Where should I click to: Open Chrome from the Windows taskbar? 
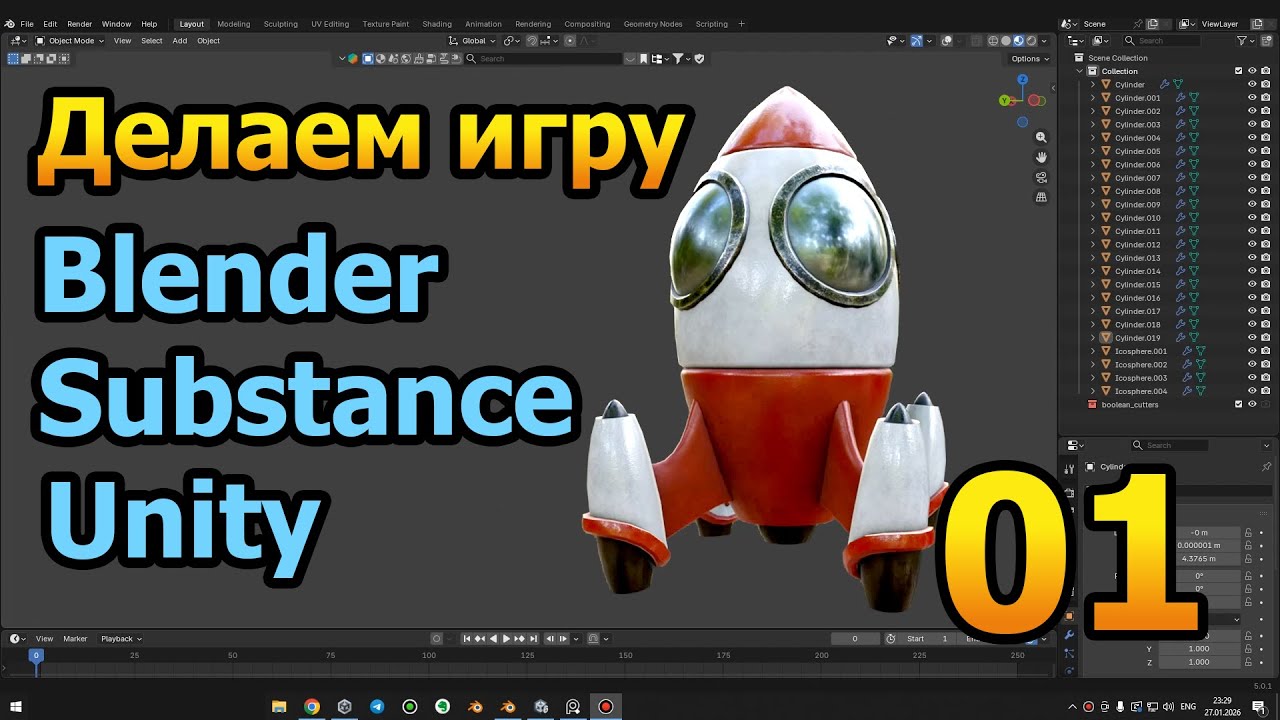point(312,706)
